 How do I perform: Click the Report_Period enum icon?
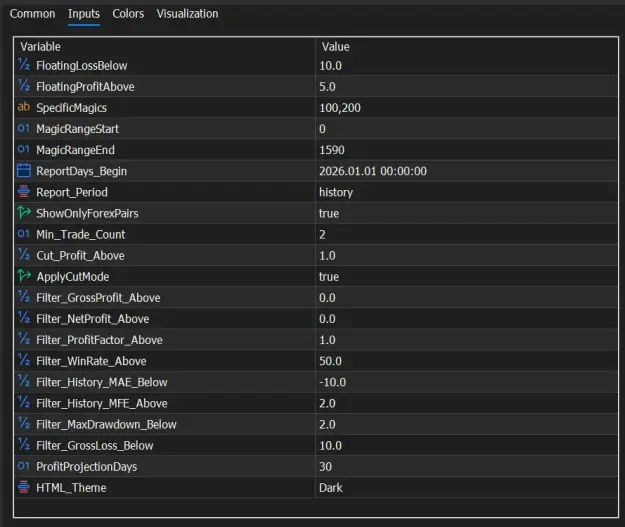[24, 191]
